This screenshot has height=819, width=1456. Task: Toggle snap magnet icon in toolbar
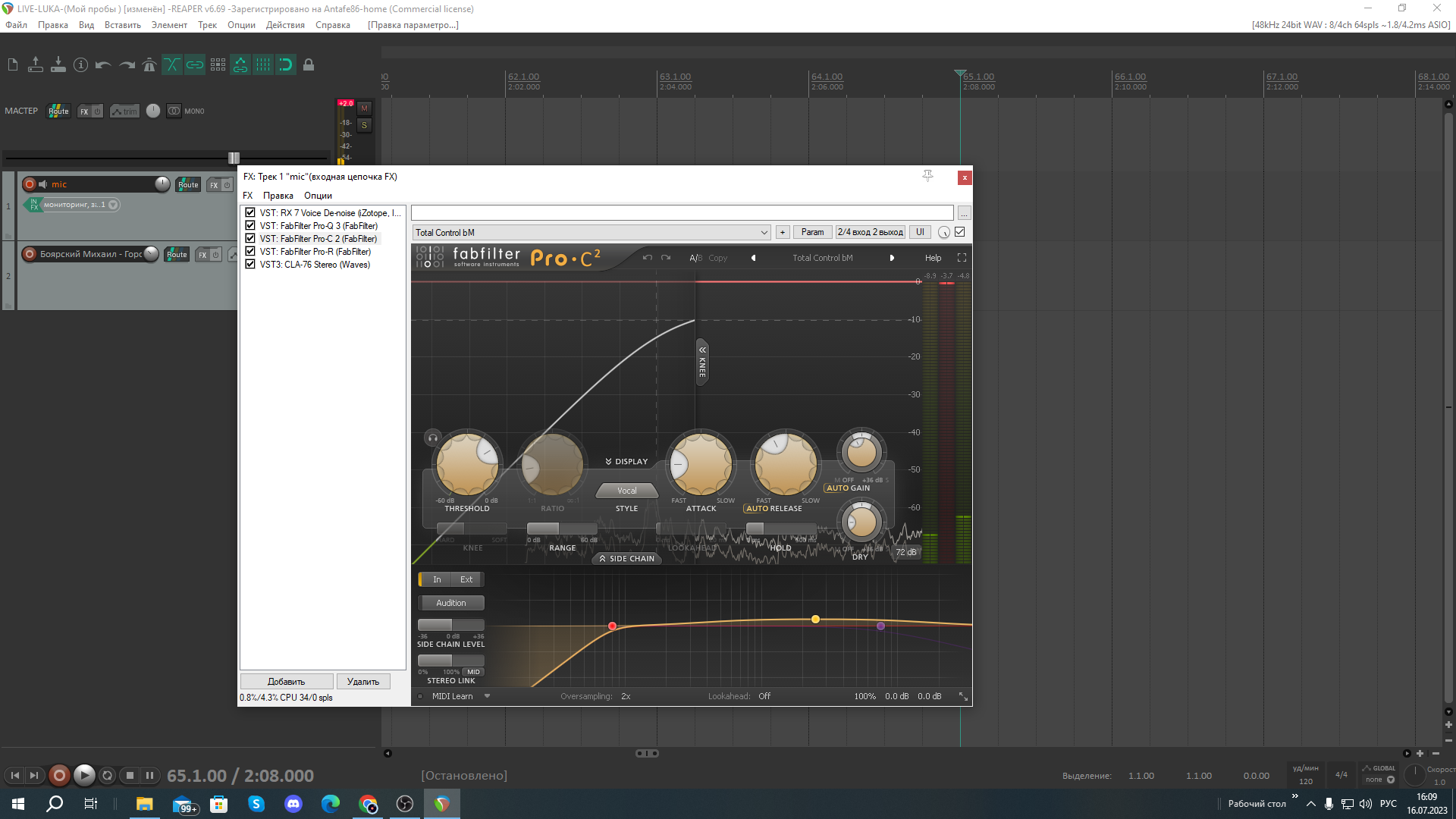pyautogui.click(x=286, y=65)
